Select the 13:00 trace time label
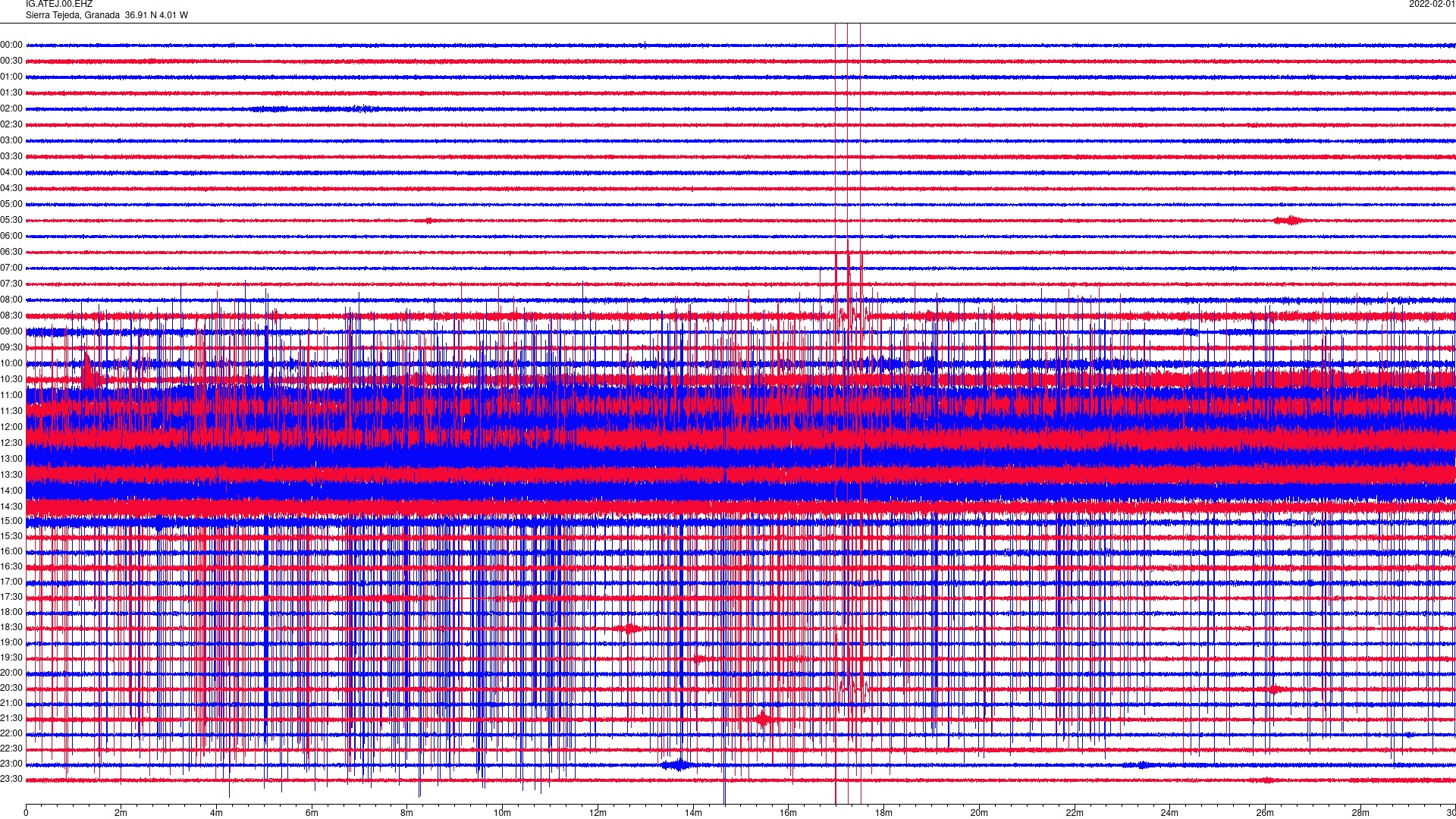 [11, 460]
